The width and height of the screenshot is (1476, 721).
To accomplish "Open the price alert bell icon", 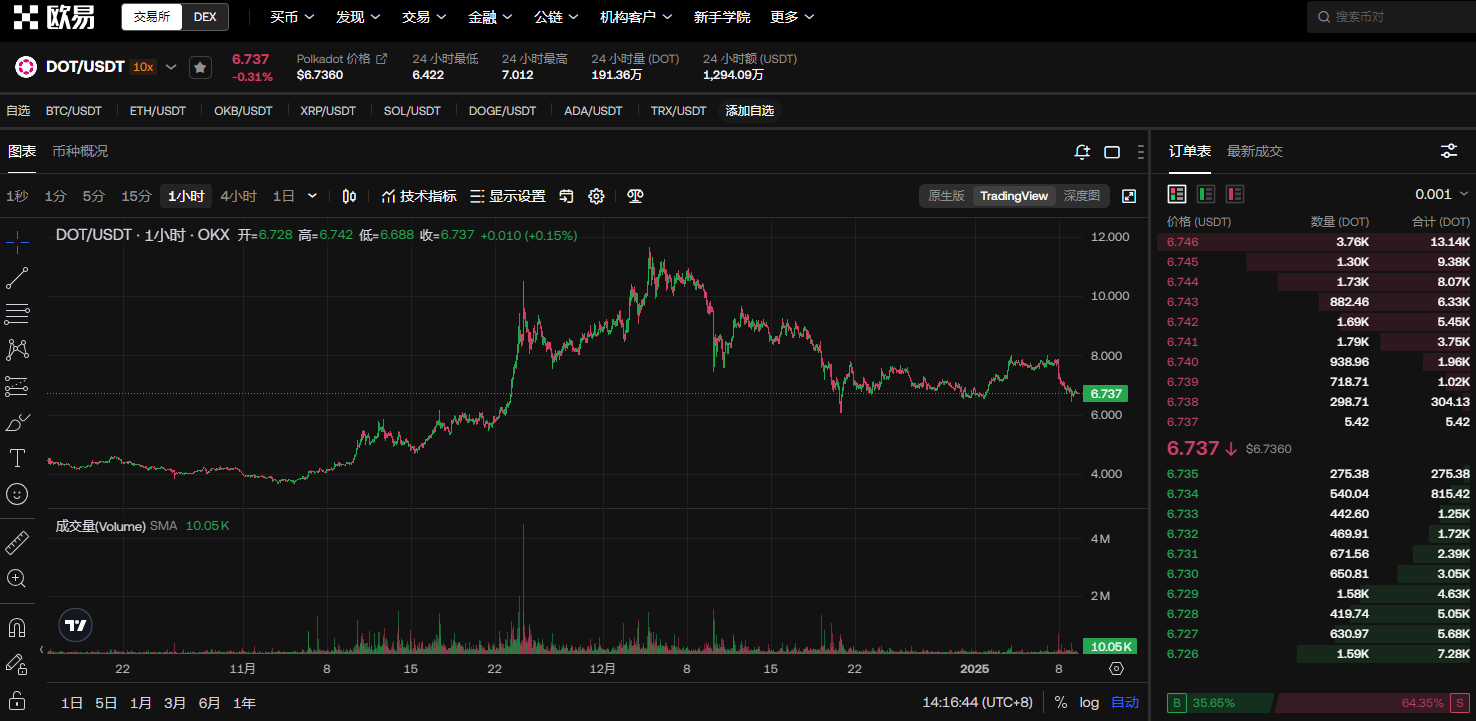I will click(x=1082, y=152).
